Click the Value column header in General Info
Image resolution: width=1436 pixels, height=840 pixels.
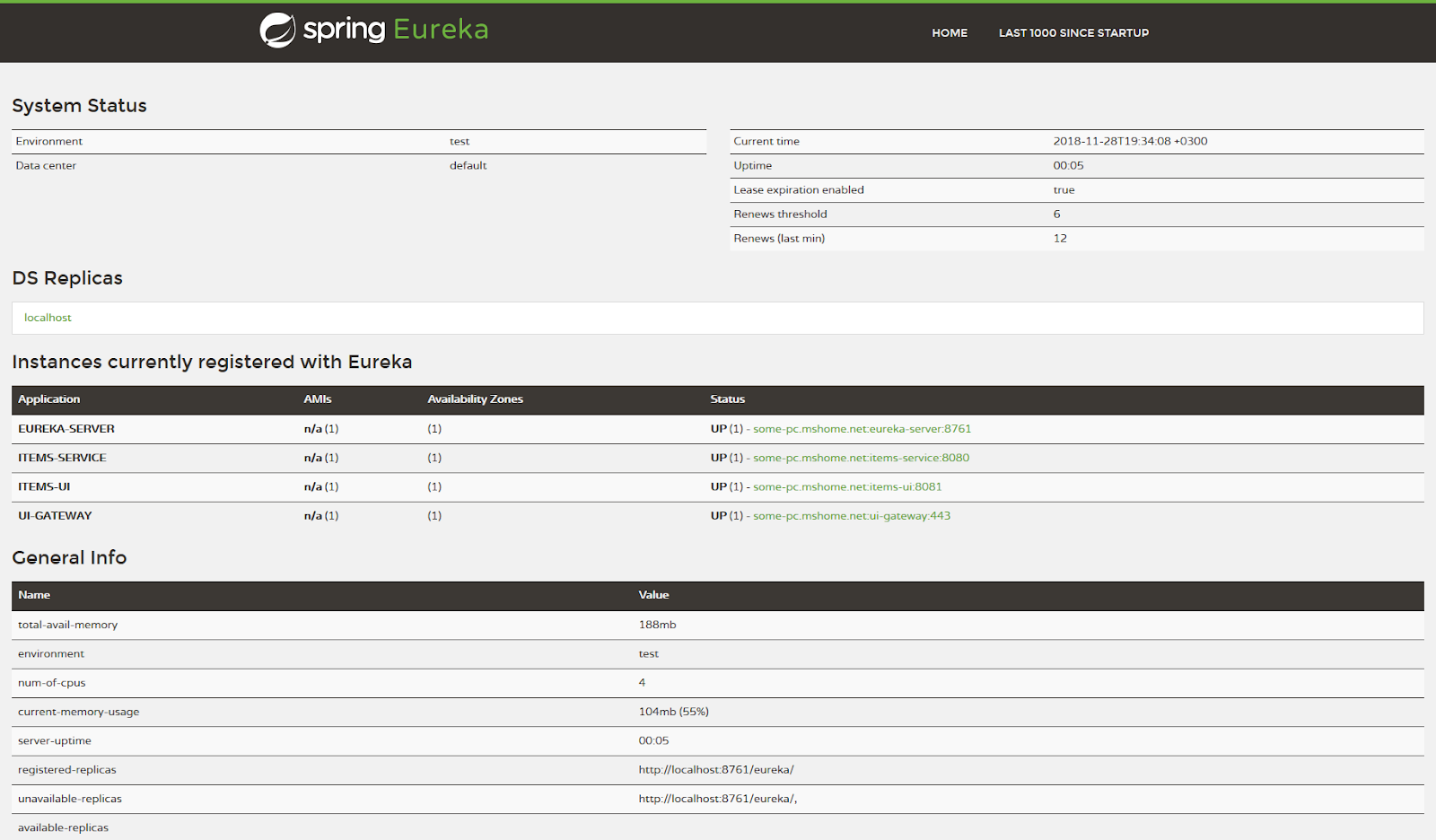coord(653,595)
